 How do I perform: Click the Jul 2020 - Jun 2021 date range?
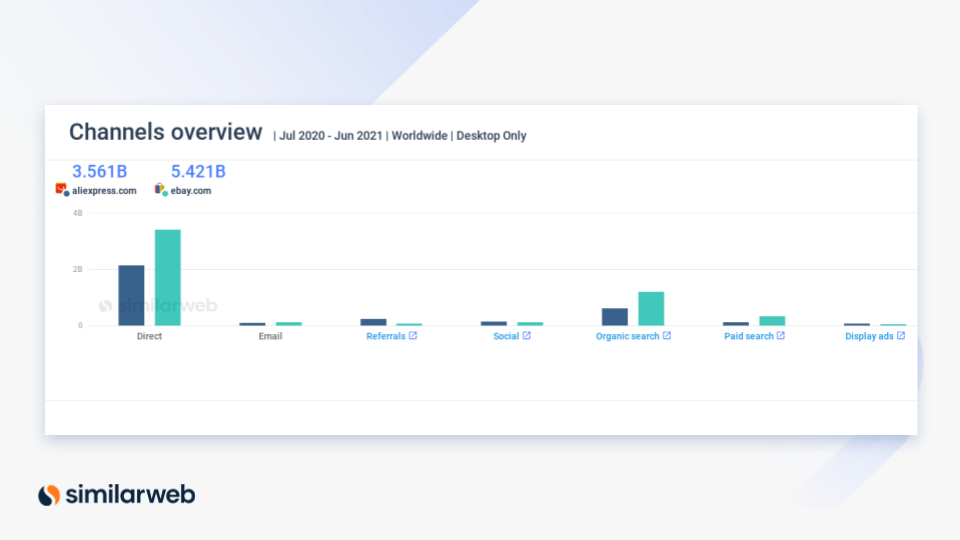pyautogui.click(x=331, y=136)
